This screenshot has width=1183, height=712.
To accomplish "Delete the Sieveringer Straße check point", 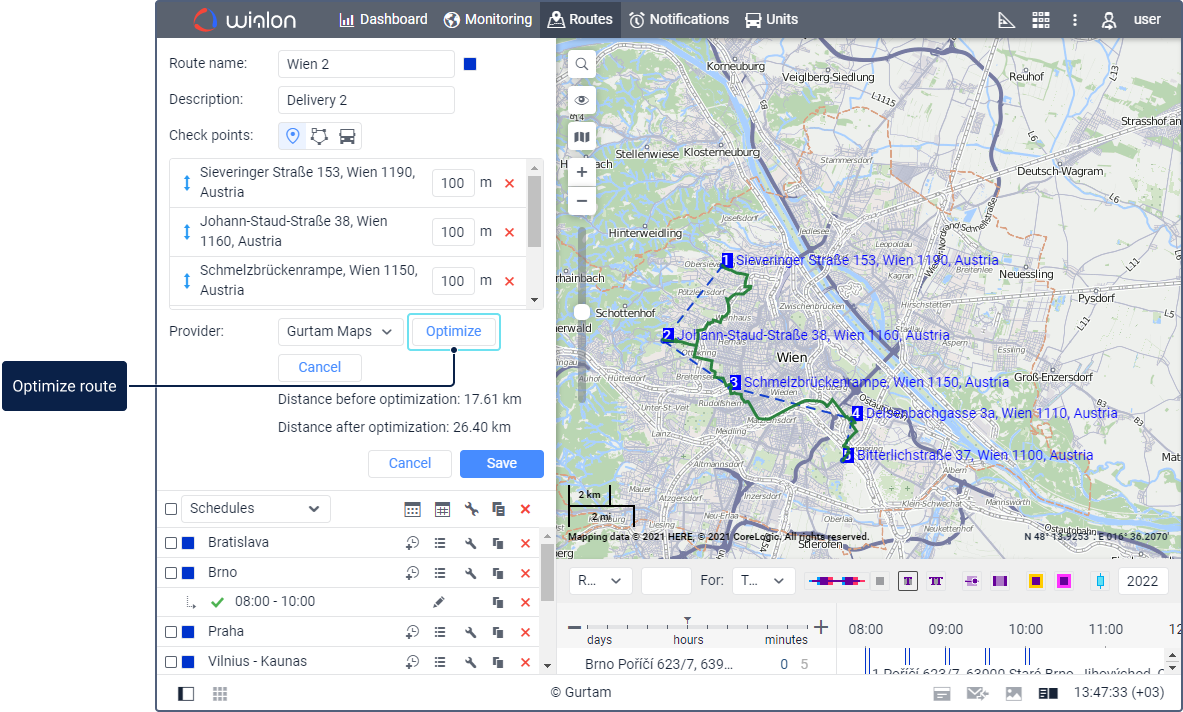I will (509, 184).
